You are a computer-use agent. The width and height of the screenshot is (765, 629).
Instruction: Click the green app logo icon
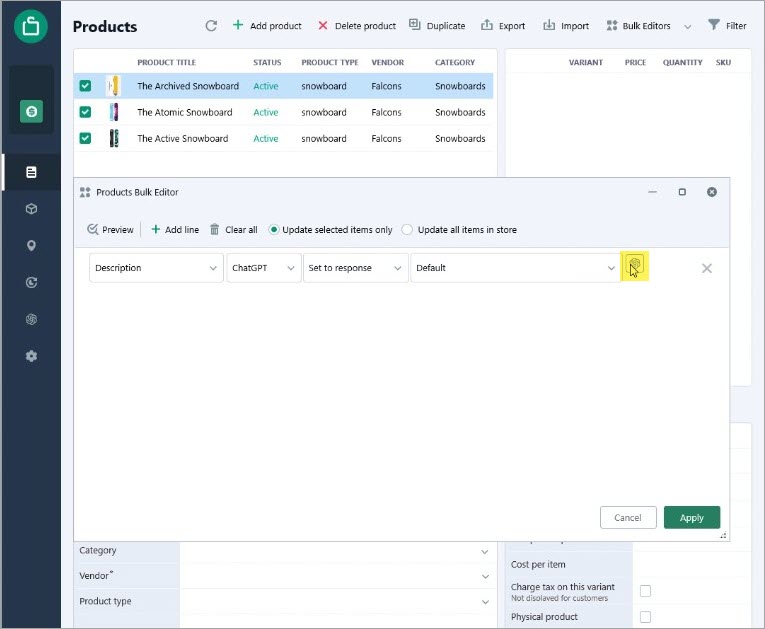[31, 26]
